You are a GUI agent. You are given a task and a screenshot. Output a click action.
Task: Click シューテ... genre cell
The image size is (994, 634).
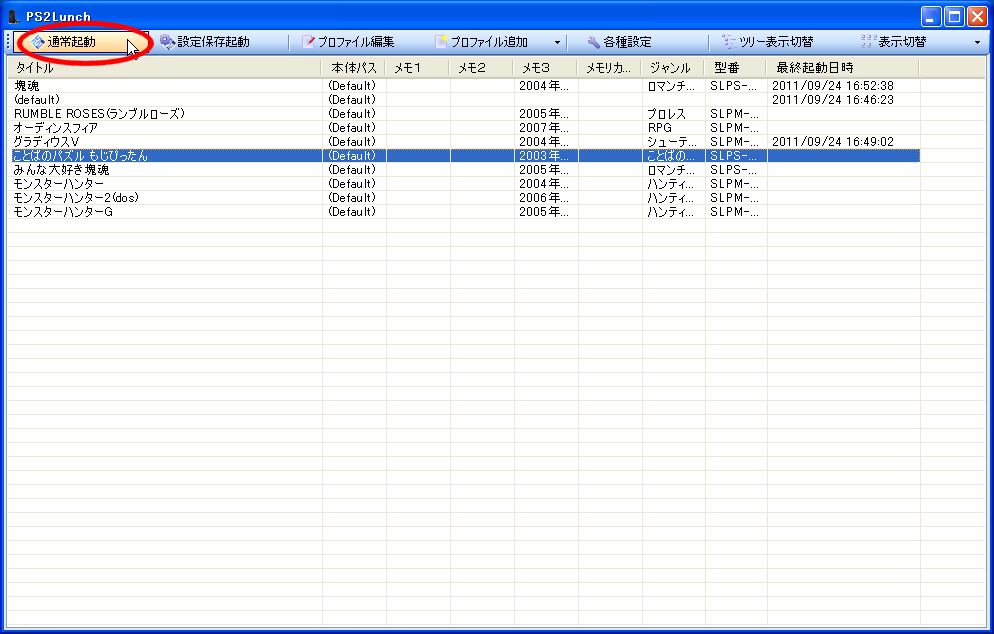(671, 142)
